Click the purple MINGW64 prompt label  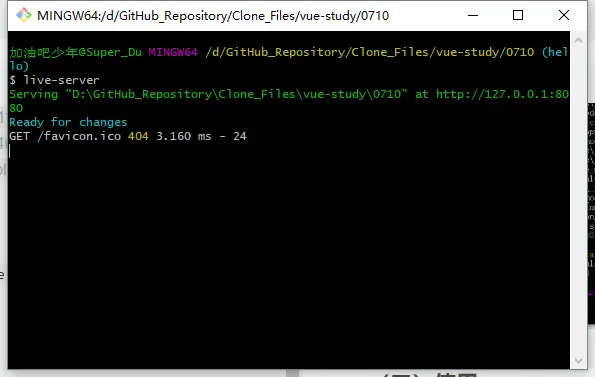(x=173, y=52)
